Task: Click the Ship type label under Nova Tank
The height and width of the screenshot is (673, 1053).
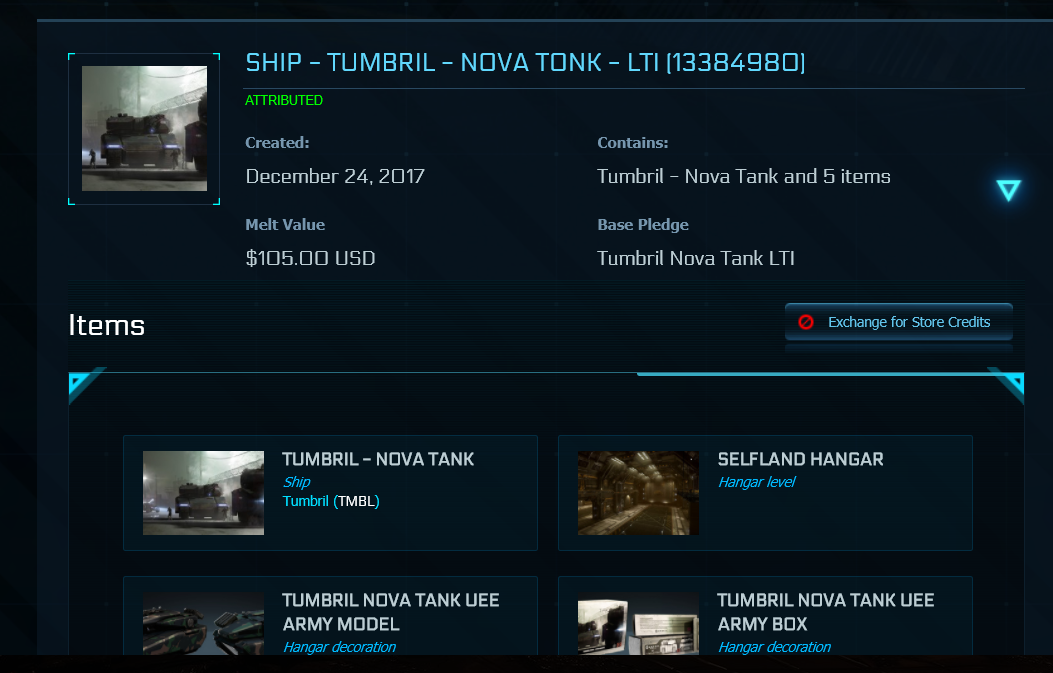Action: (x=296, y=482)
